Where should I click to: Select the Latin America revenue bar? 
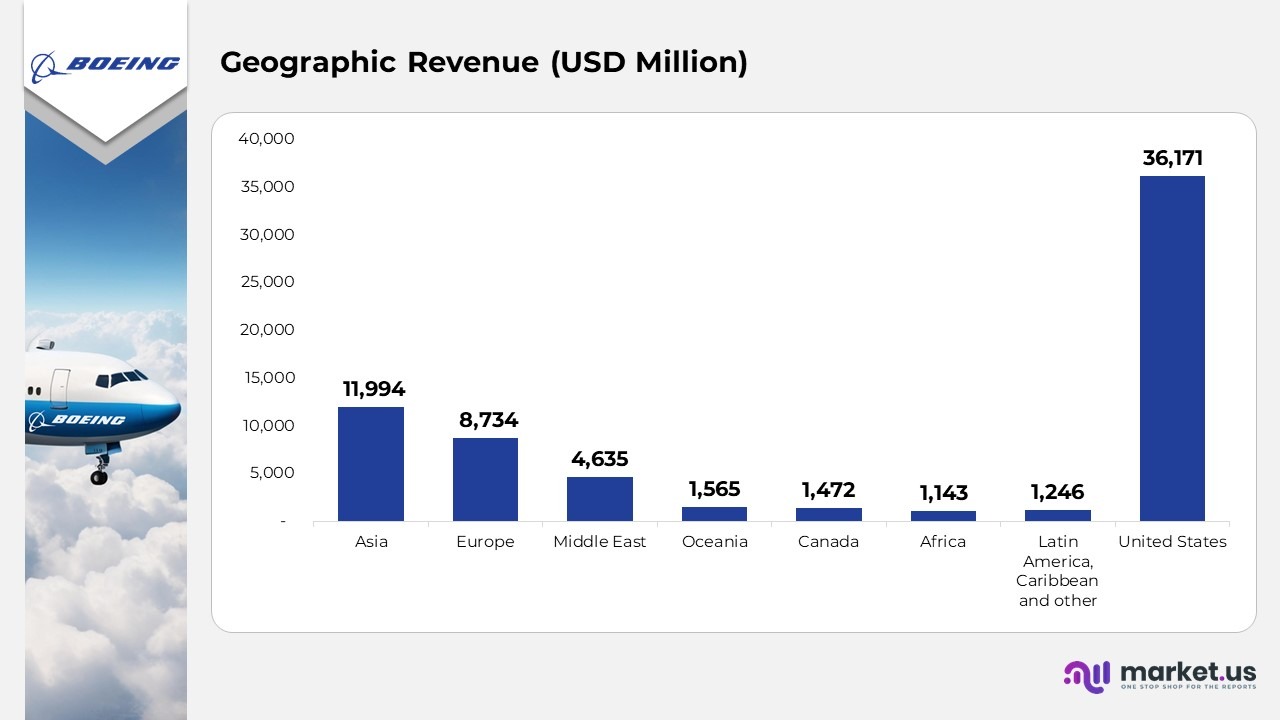(x=1057, y=515)
